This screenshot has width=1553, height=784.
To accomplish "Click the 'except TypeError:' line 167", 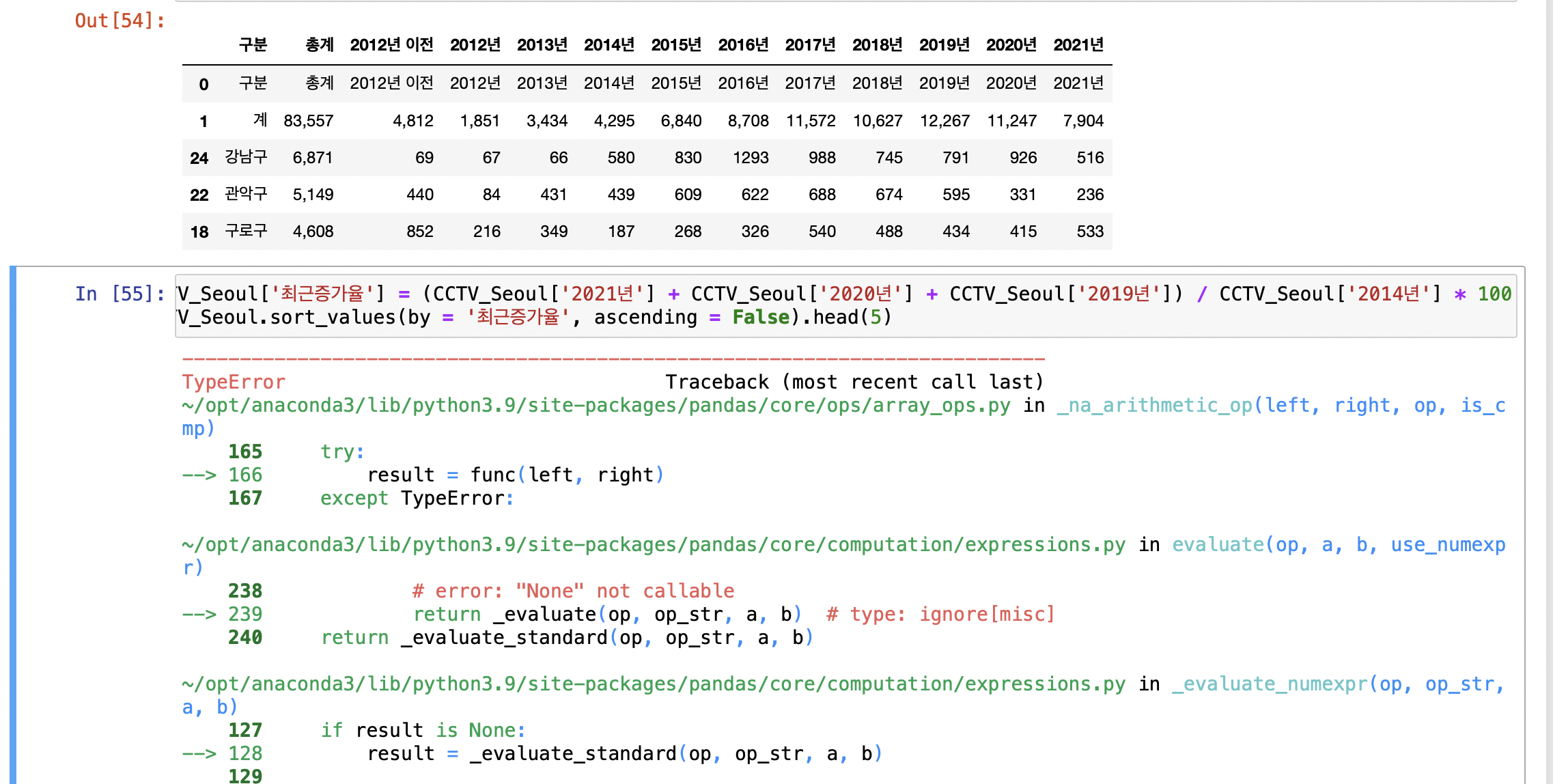I will pyautogui.click(x=417, y=499).
